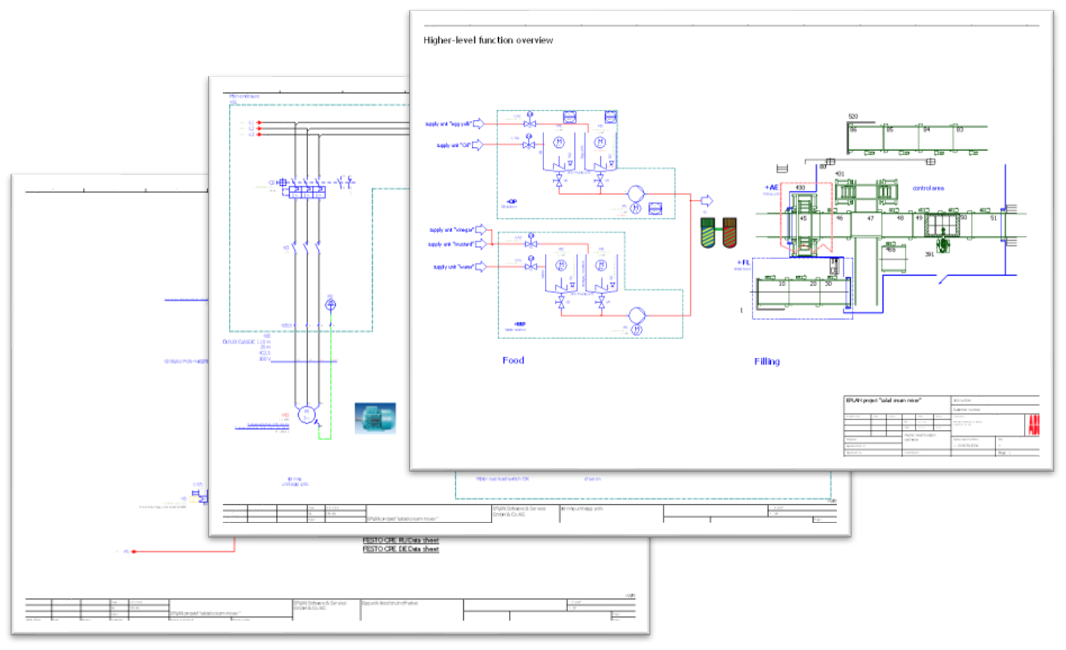
Task: Select the supply unit "vinegar" arrow
Action: point(481,230)
